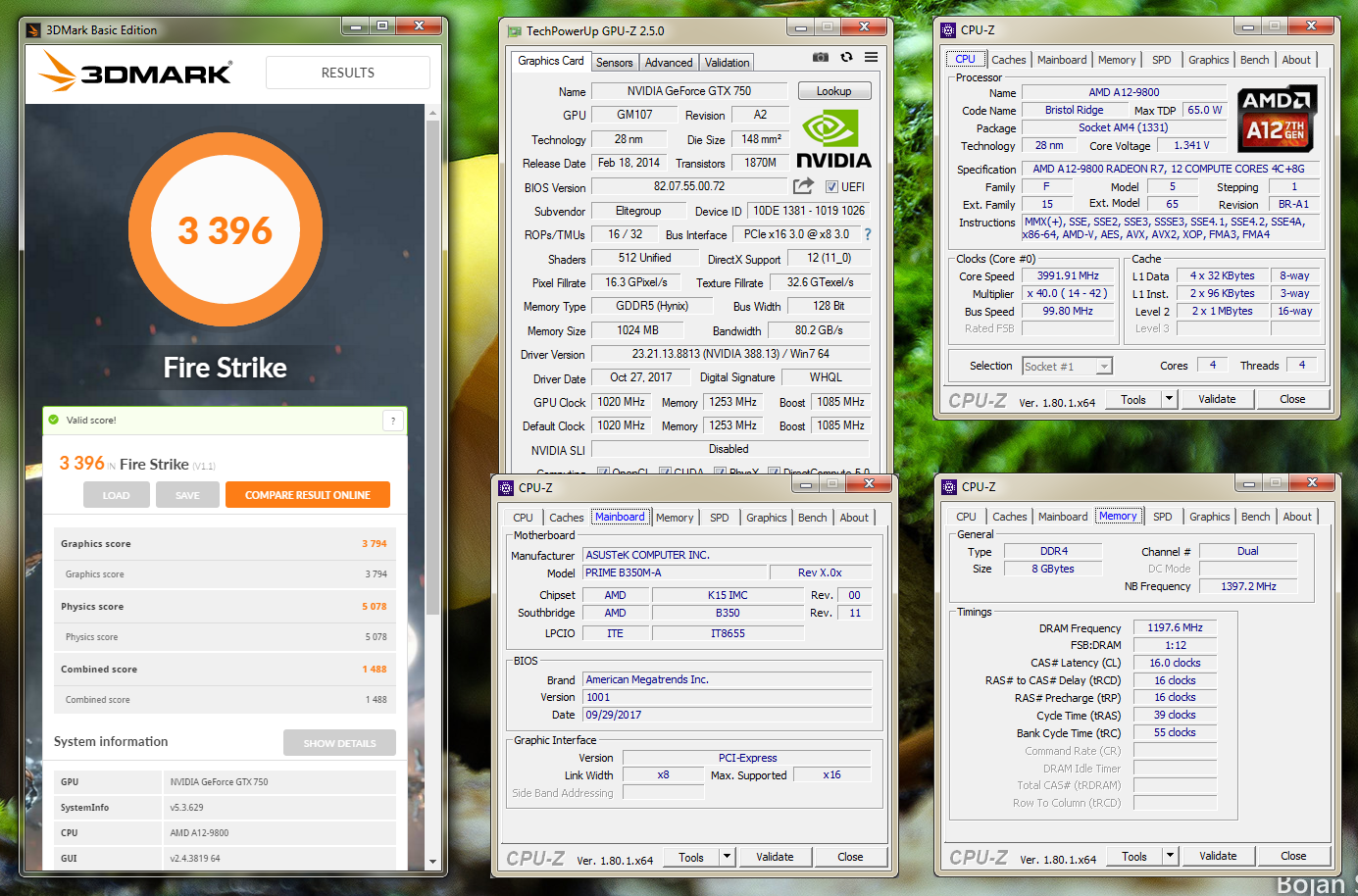Image resolution: width=1358 pixels, height=896 pixels.
Task: Click the DRAM Frequency value 1197.6 MHz
Action: (x=1175, y=627)
